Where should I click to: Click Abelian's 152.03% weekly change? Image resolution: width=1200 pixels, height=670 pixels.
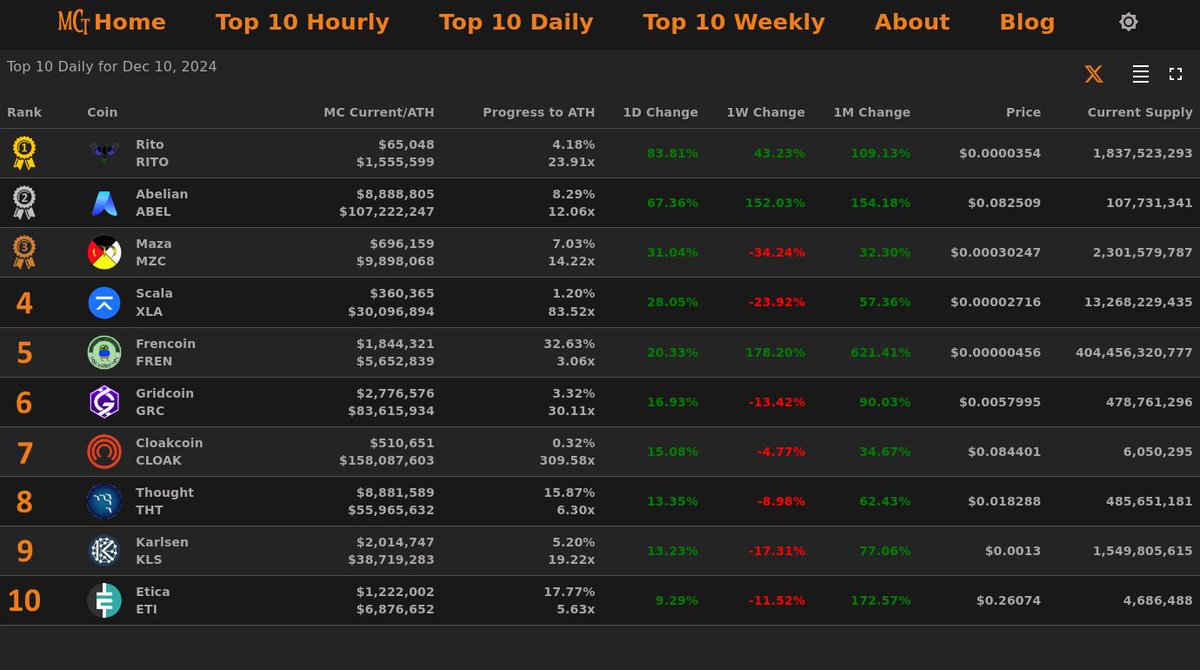pyautogui.click(x=775, y=203)
